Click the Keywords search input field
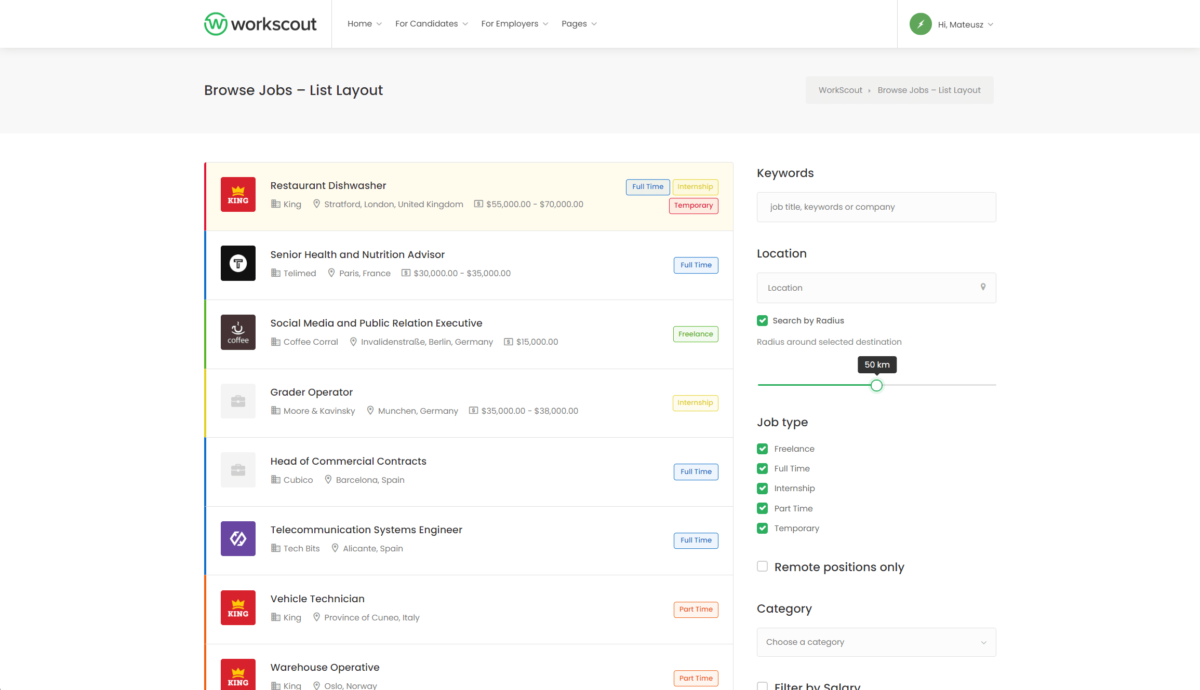Viewport: 1200px width, 690px height. 876,207
